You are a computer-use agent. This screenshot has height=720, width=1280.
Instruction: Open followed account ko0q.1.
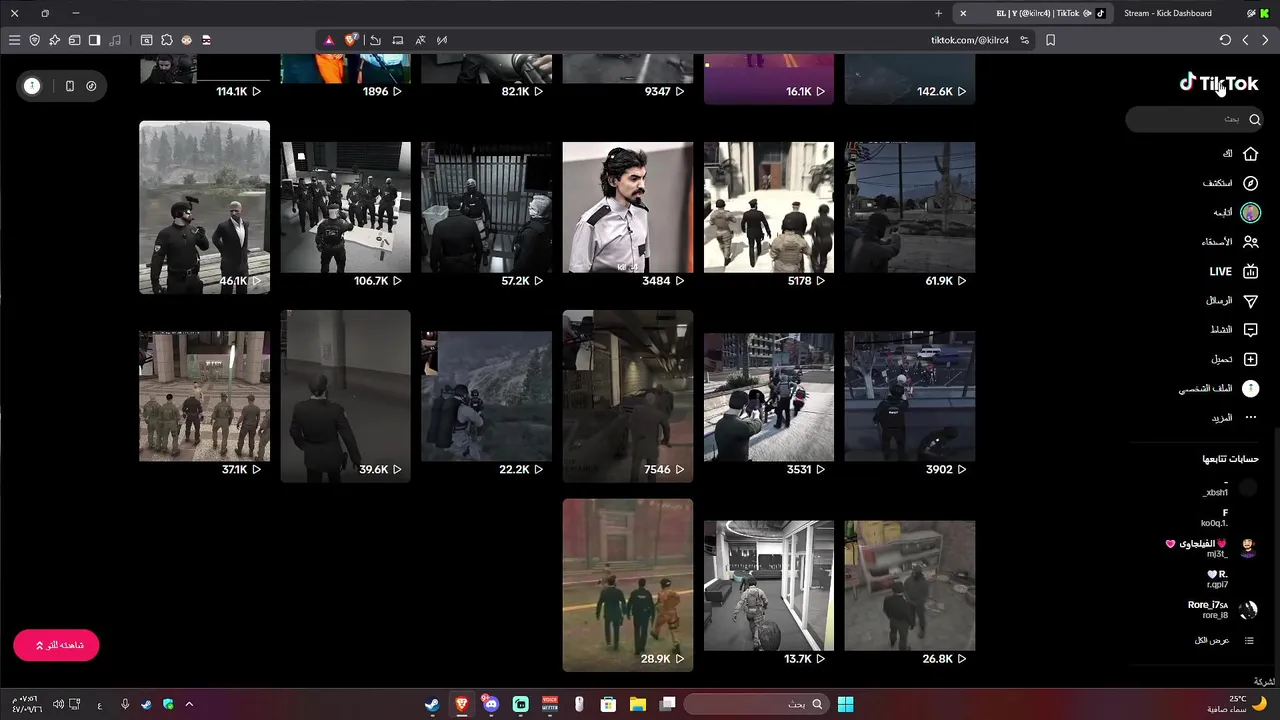1215,518
